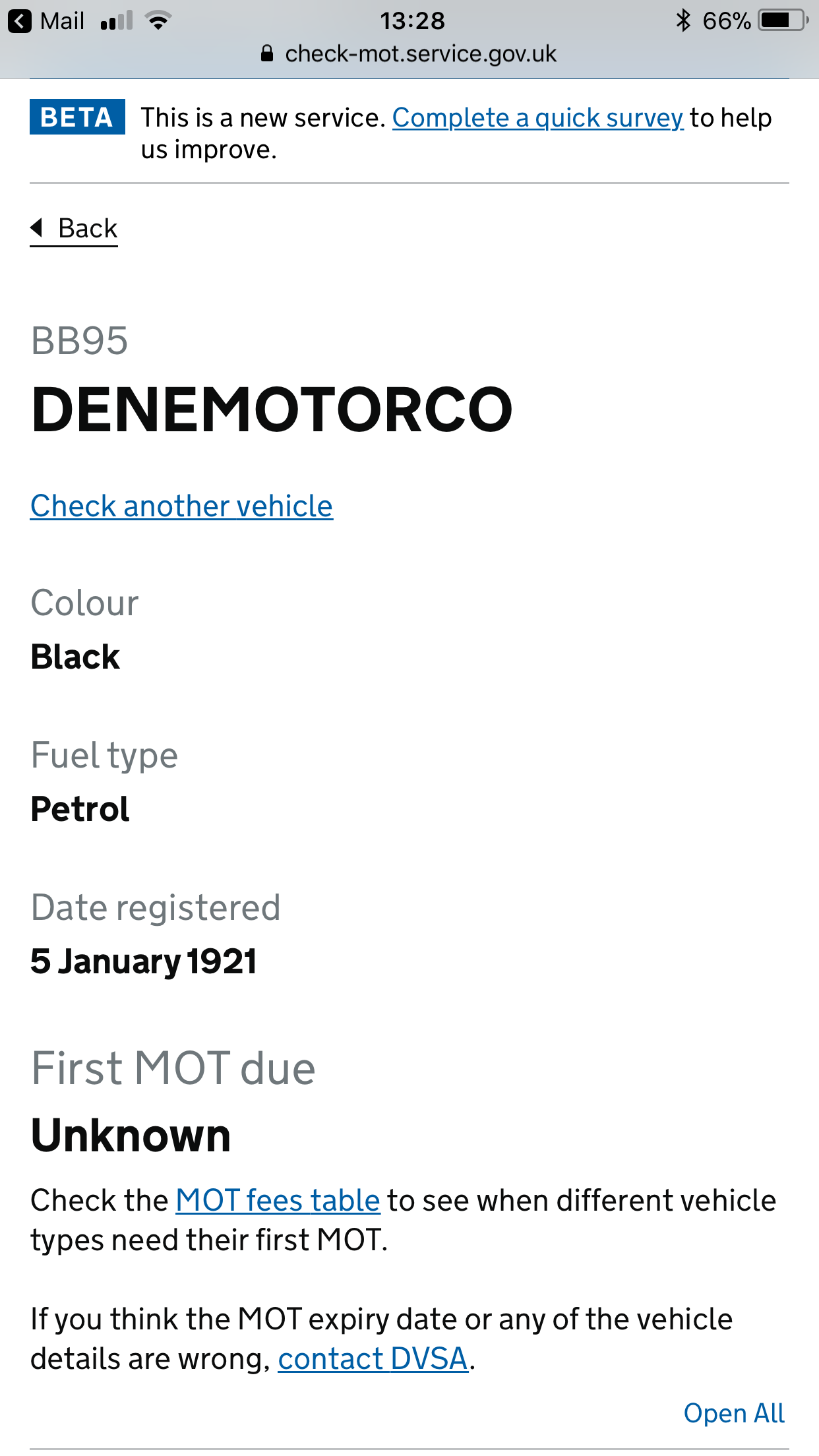Tap the Back arrow triangle
The width and height of the screenshot is (819, 1456).
click(37, 228)
